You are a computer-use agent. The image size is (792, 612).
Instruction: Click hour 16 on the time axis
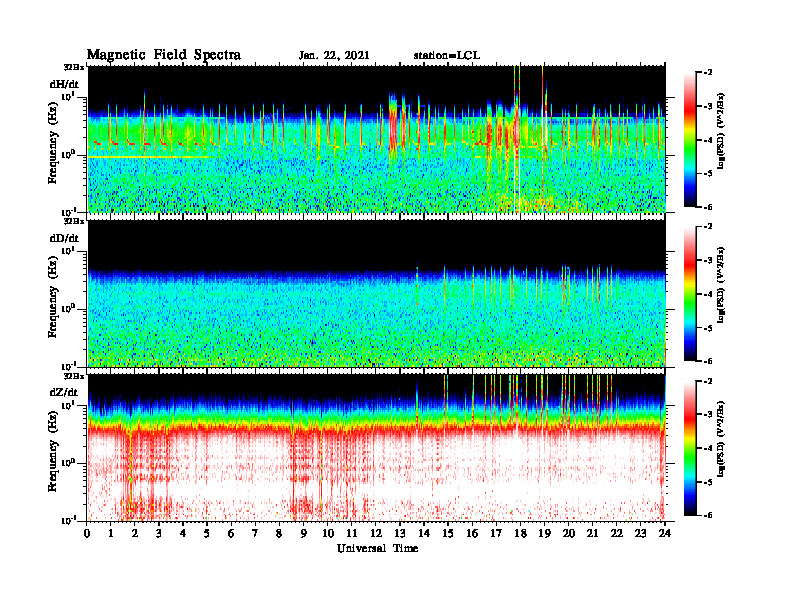tap(472, 533)
